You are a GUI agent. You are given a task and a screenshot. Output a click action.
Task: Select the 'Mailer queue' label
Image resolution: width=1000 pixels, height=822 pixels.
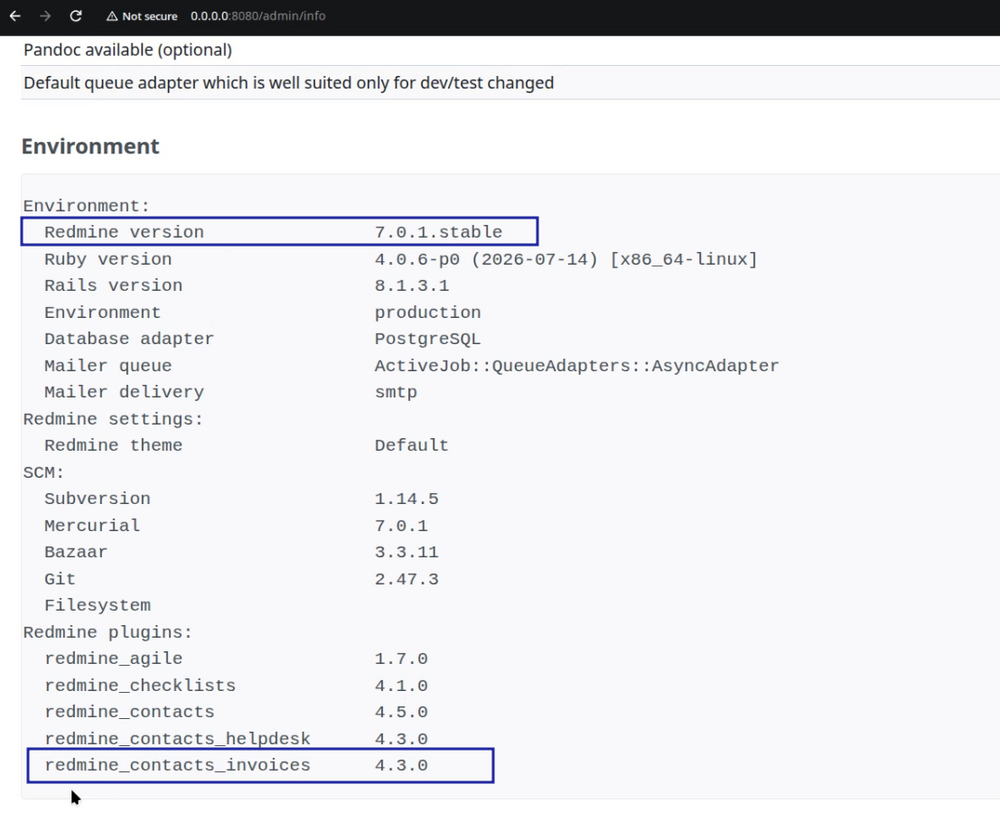(x=108, y=366)
